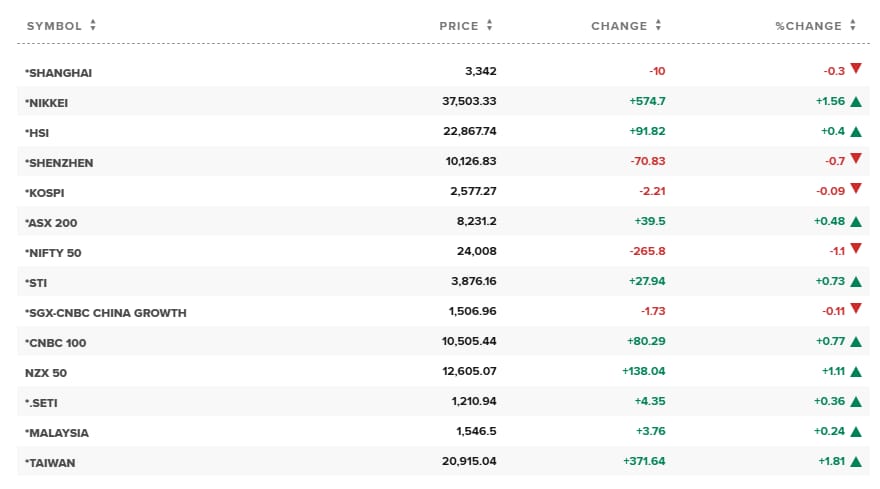Click the sort arrows beside CHANGE header
The image size is (880, 489).
click(x=659, y=26)
